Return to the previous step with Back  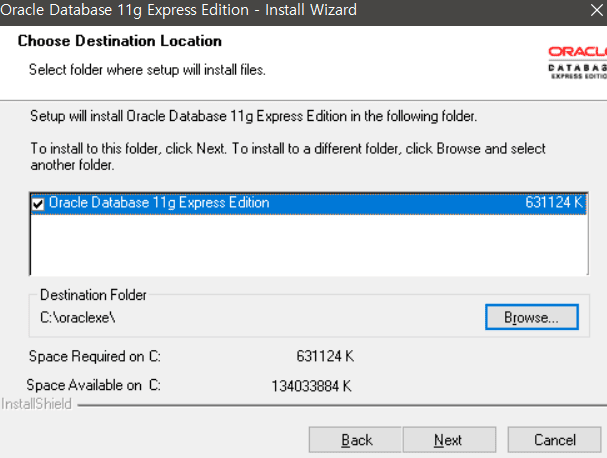click(355, 440)
